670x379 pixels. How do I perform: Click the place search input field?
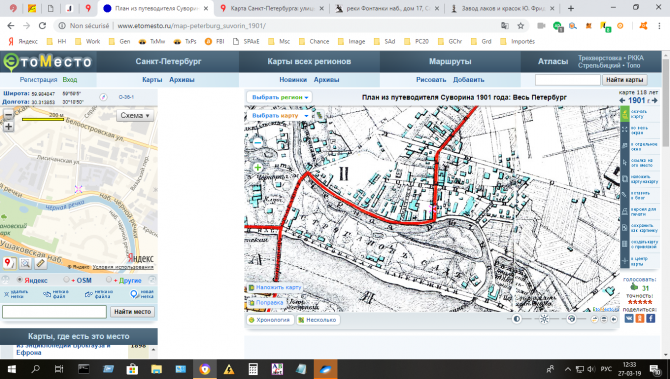(x=54, y=311)
